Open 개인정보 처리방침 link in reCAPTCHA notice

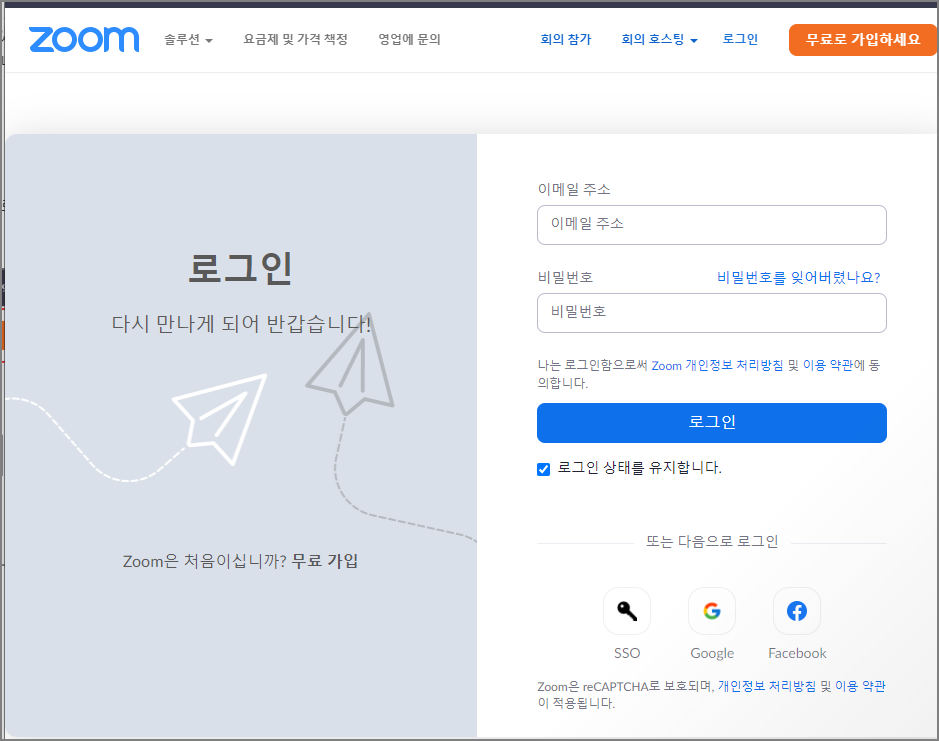click(767, 686)
